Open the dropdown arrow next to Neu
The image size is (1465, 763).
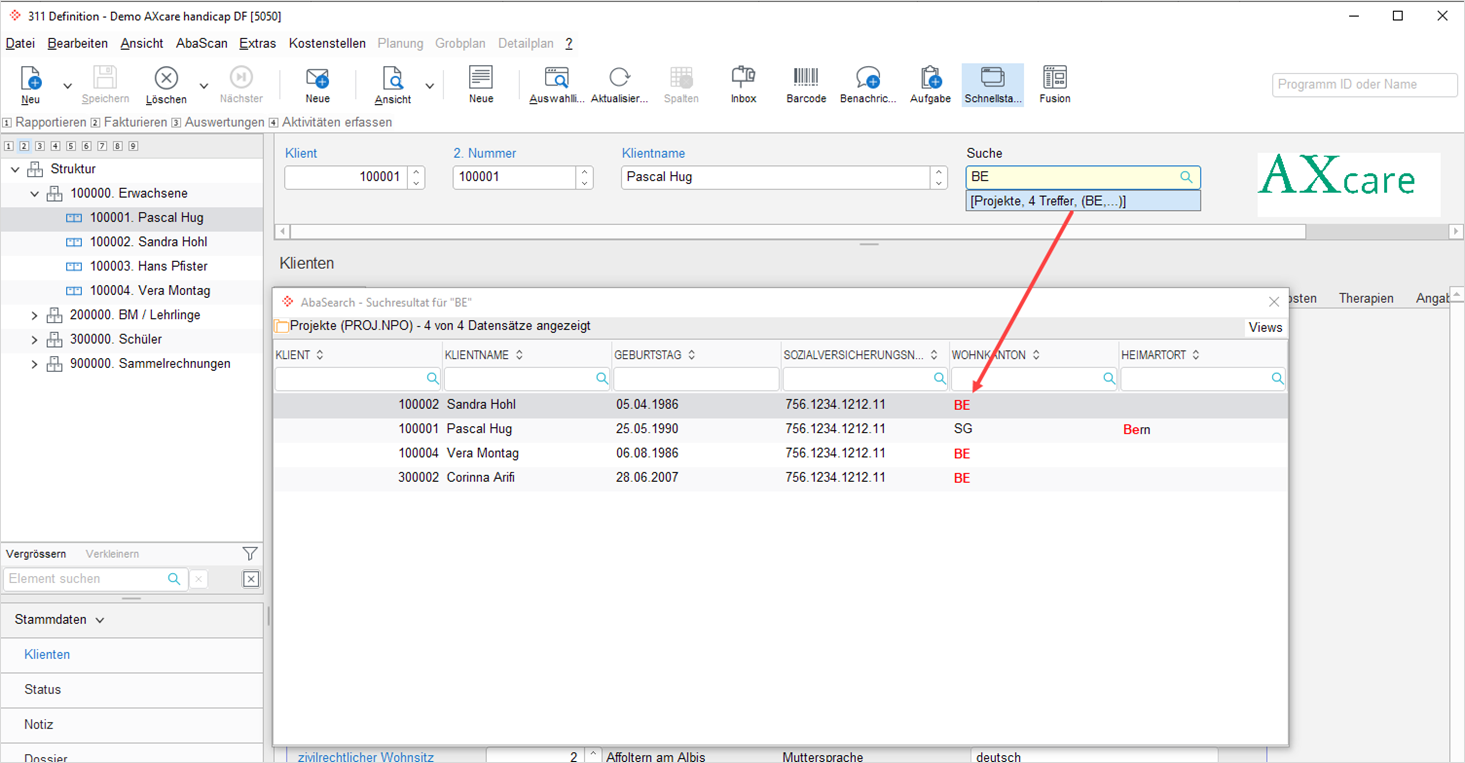[x=67, y=86]
